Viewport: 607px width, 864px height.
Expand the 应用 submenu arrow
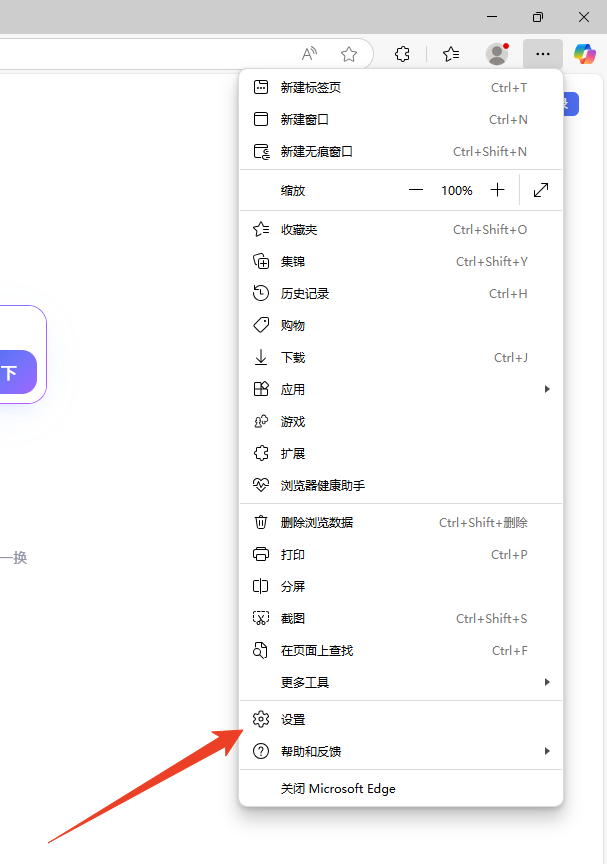coord(547,389)
